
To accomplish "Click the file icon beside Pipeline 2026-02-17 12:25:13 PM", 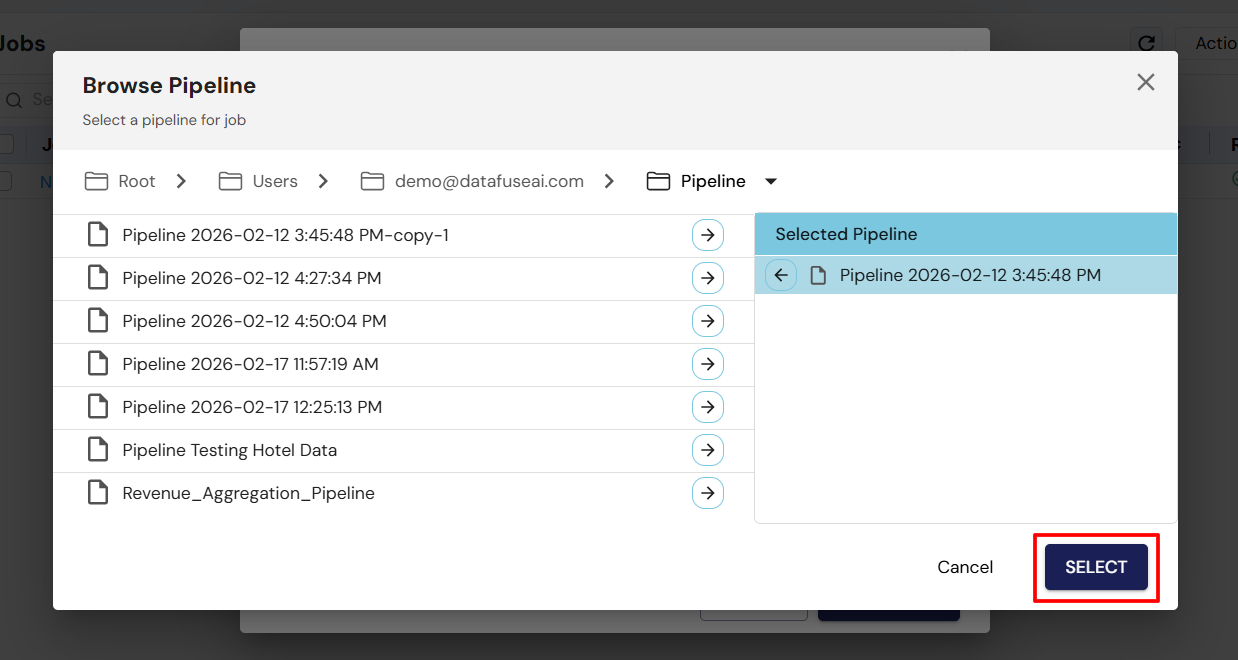I will pos(97,407).
